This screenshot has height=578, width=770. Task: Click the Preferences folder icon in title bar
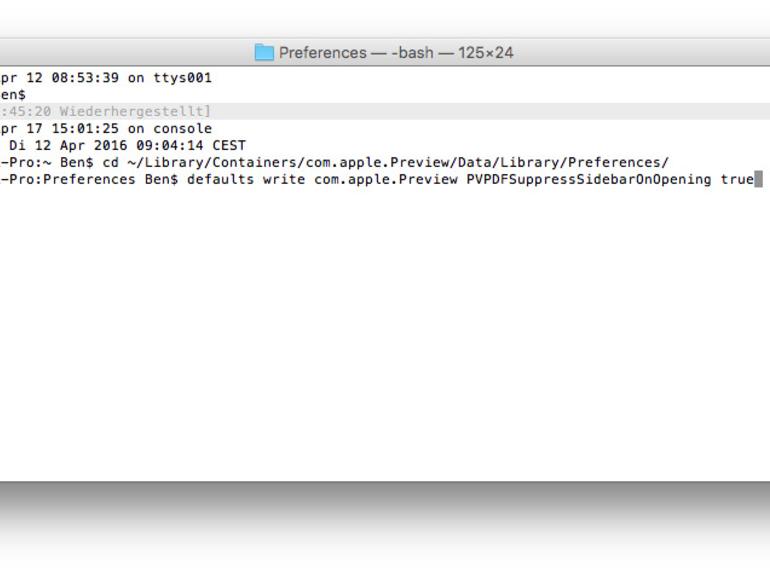pyautogui.click(x=264, y=53)
